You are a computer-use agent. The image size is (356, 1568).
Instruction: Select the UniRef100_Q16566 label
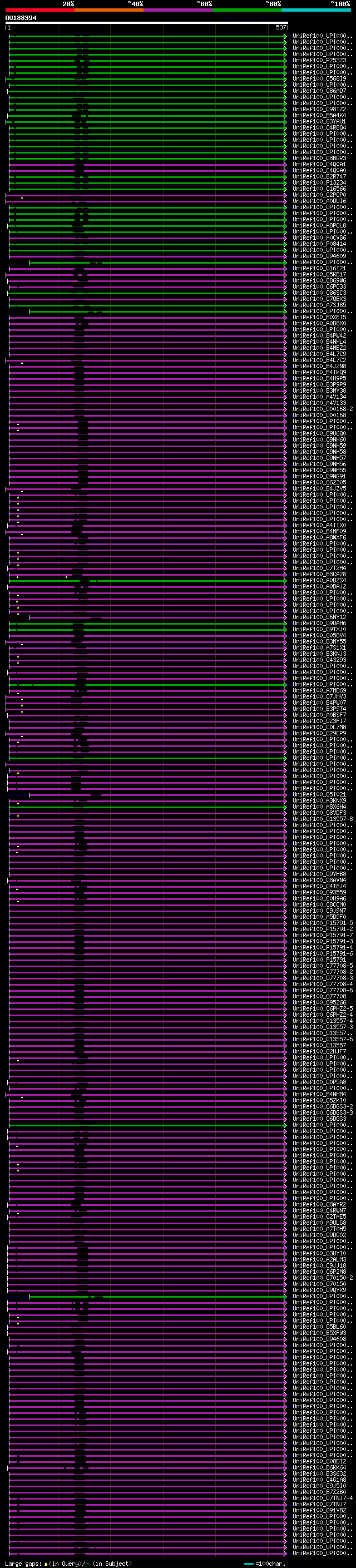[x=319, y=189]
